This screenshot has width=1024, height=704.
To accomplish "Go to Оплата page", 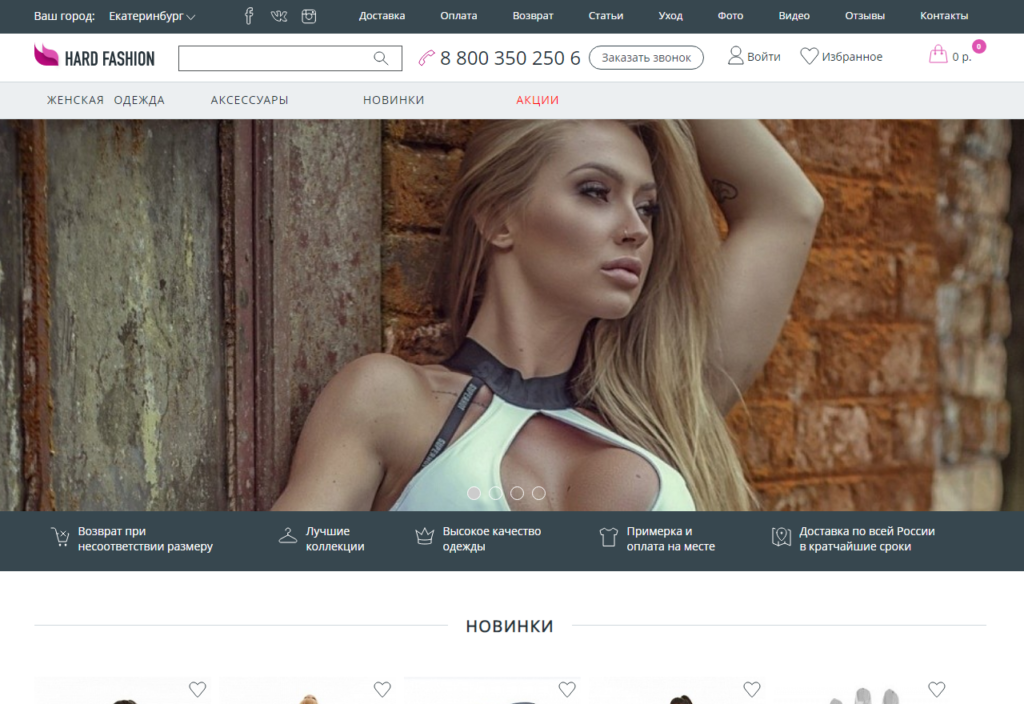I will tap(458, 16).
